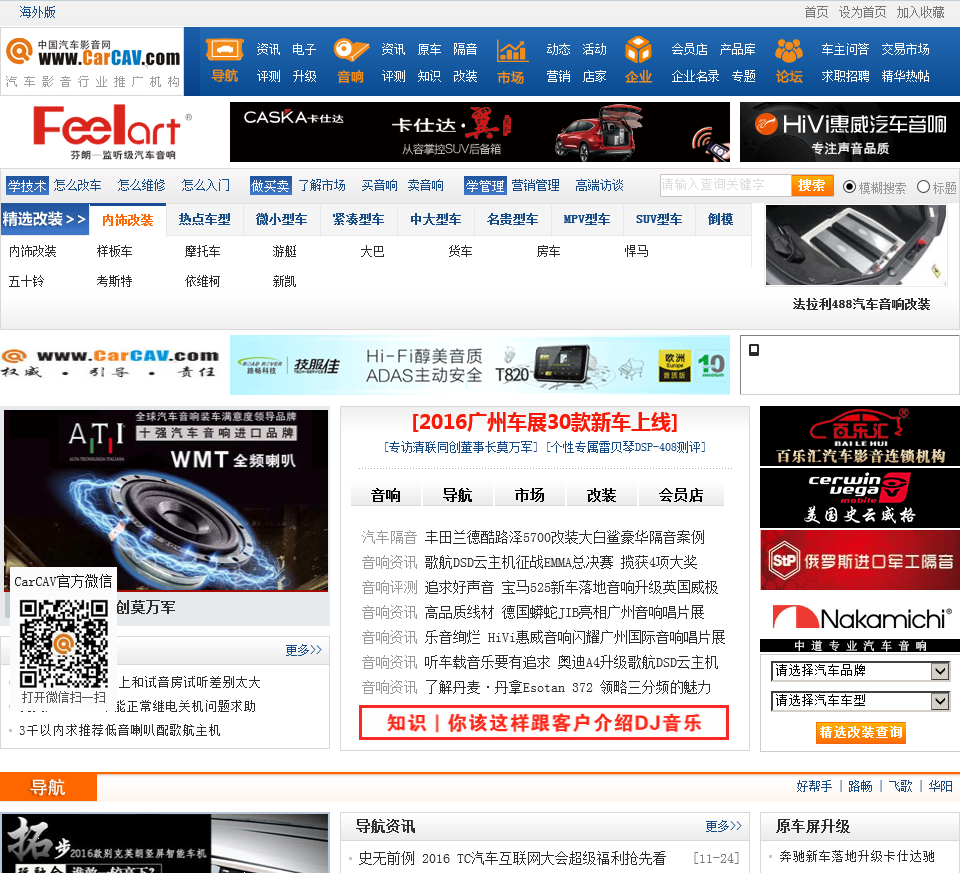The image size is (960, 873).
Task: Open the Ferrari 488 trunk audio thumbnail
Action: [x=856, y=245]
